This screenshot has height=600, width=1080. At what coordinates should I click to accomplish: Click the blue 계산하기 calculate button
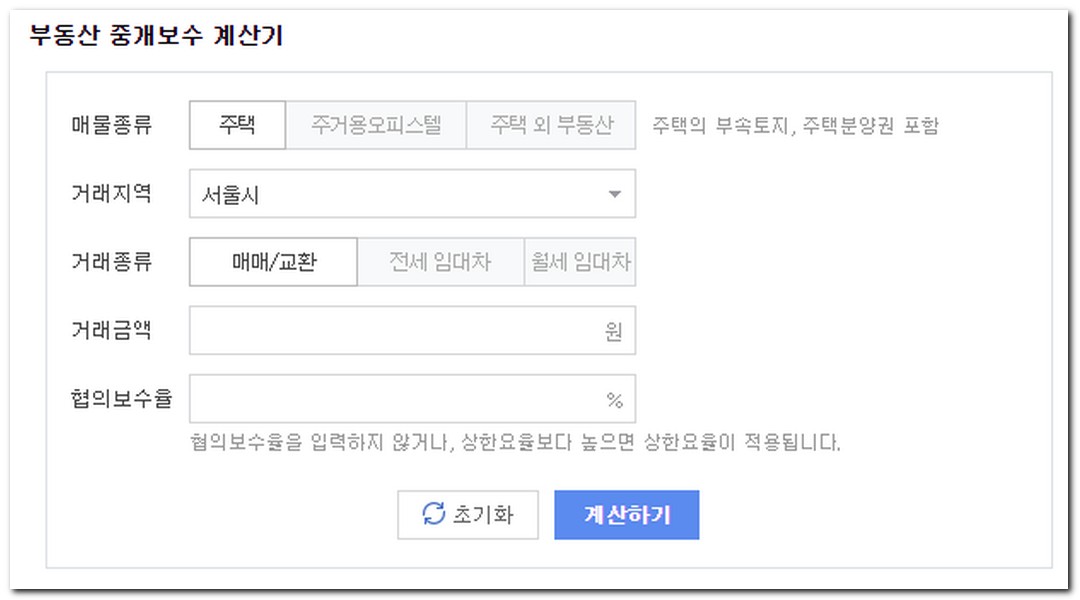(x=628, y=515)
